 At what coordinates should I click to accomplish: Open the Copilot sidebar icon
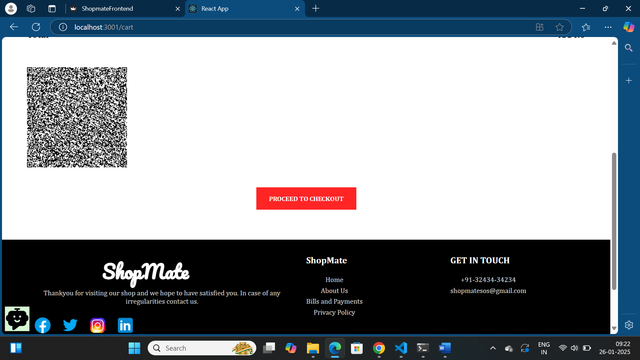(629, 27)
